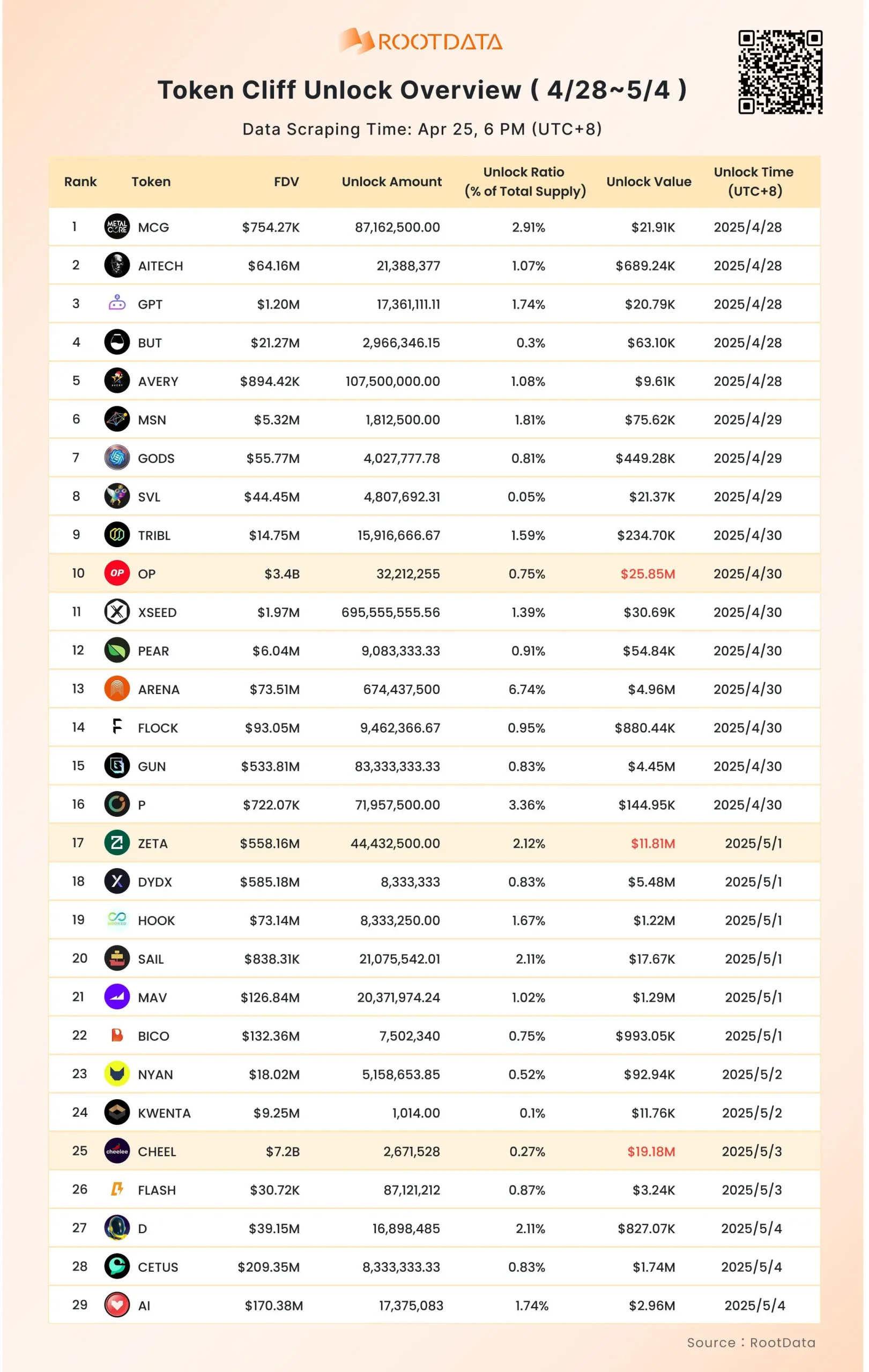
Task: Click the KWENTA token name
Action: (164, 1113)
